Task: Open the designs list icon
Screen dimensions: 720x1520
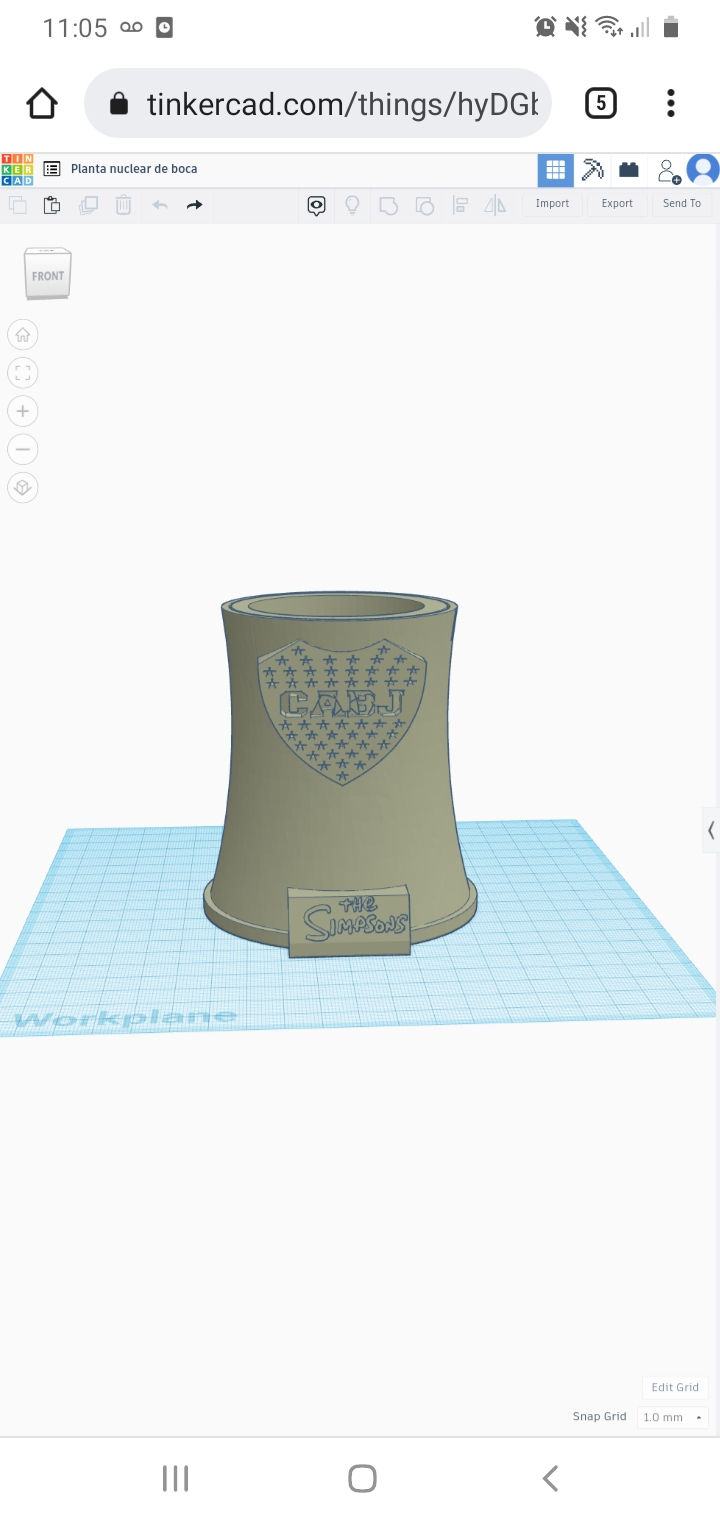Action: [52, 169]
